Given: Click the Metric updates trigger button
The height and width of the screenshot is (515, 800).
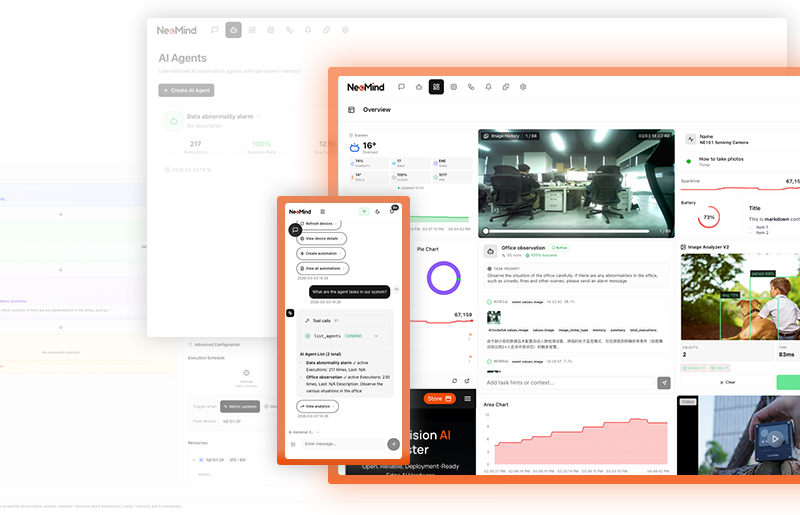Looking at the screenshot, I should [240, 406].
